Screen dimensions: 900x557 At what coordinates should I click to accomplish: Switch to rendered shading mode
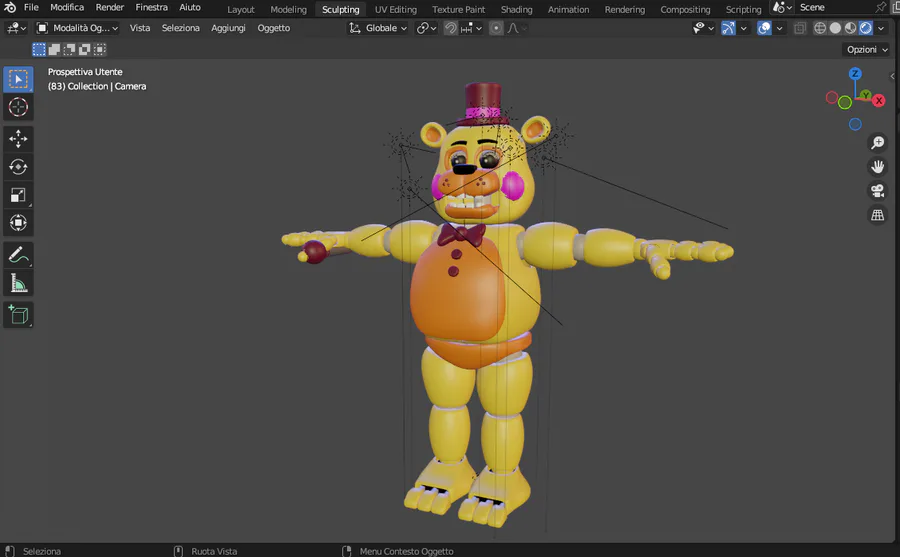coord(866,28)
